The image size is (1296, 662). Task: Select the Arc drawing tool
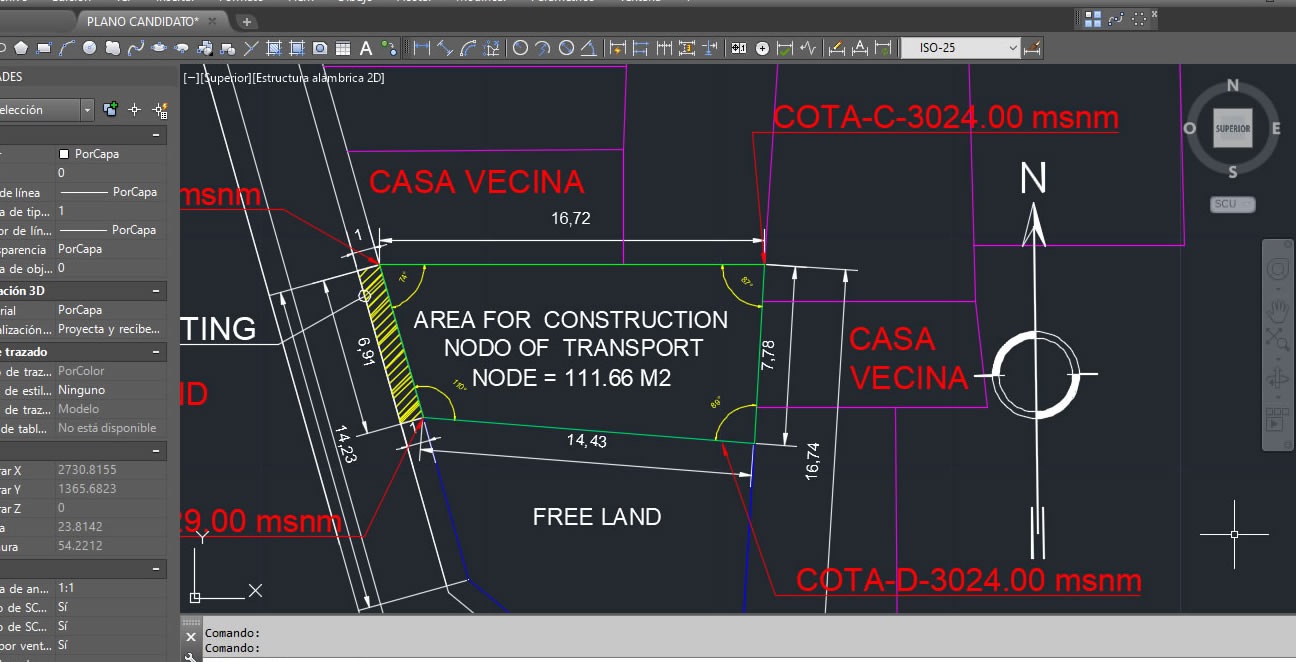tap(66, 47)
